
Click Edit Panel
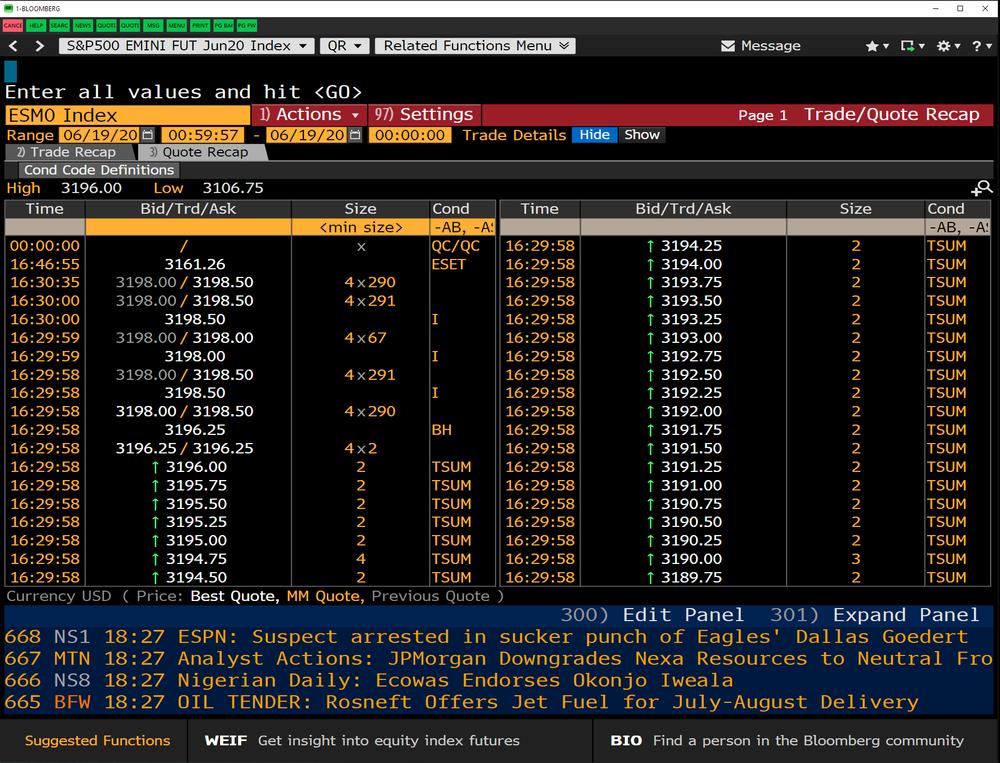click(652, 615)
